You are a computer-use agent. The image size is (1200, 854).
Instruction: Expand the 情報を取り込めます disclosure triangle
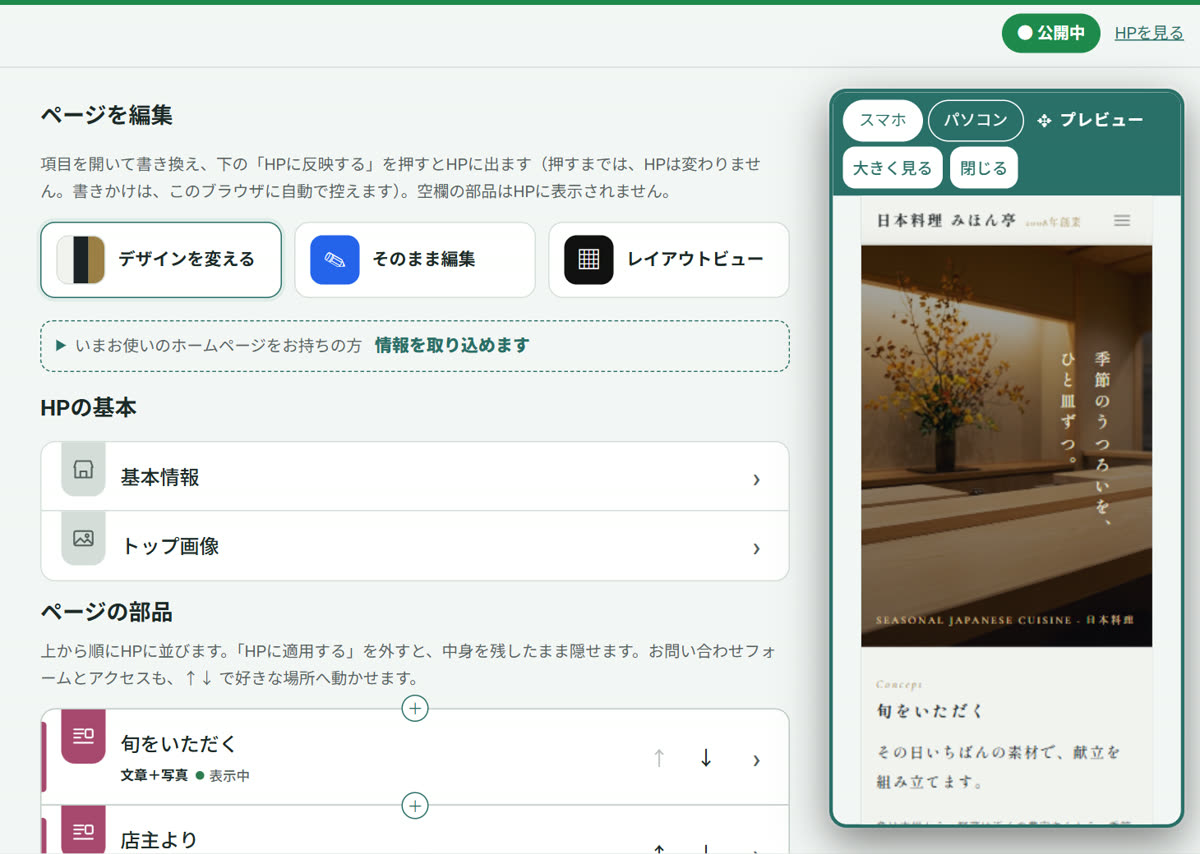(61, 346)
